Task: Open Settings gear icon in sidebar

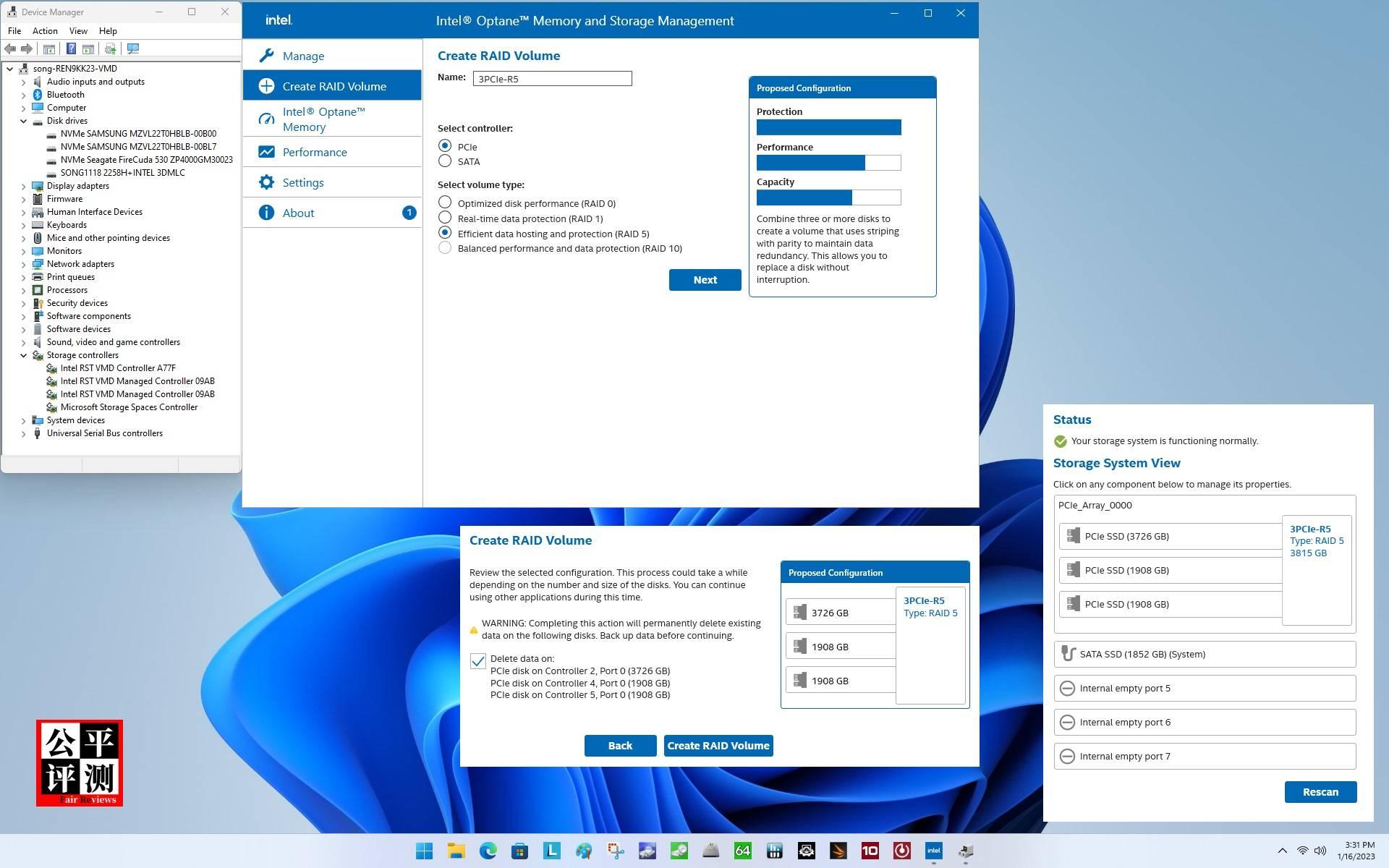Action: [x=266, y=182]
